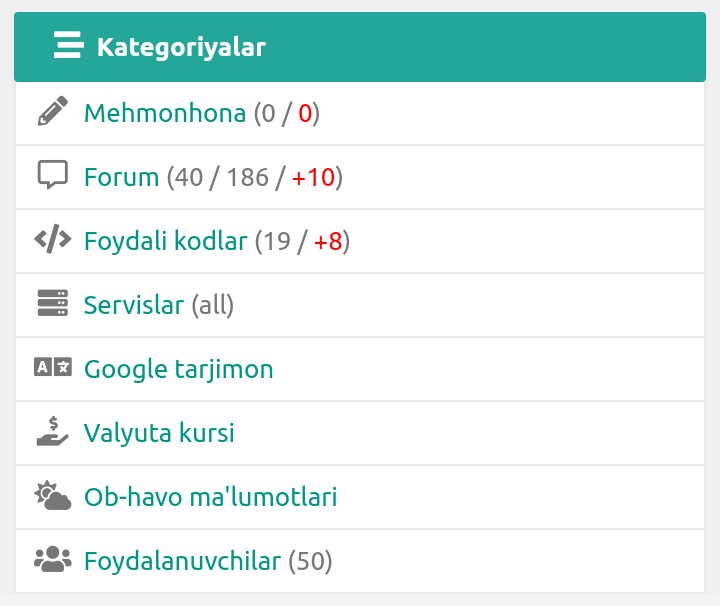View Valyuta kursi page
Image resolution: width=720 pixels, height=606 pixels.
click(159, 433)
